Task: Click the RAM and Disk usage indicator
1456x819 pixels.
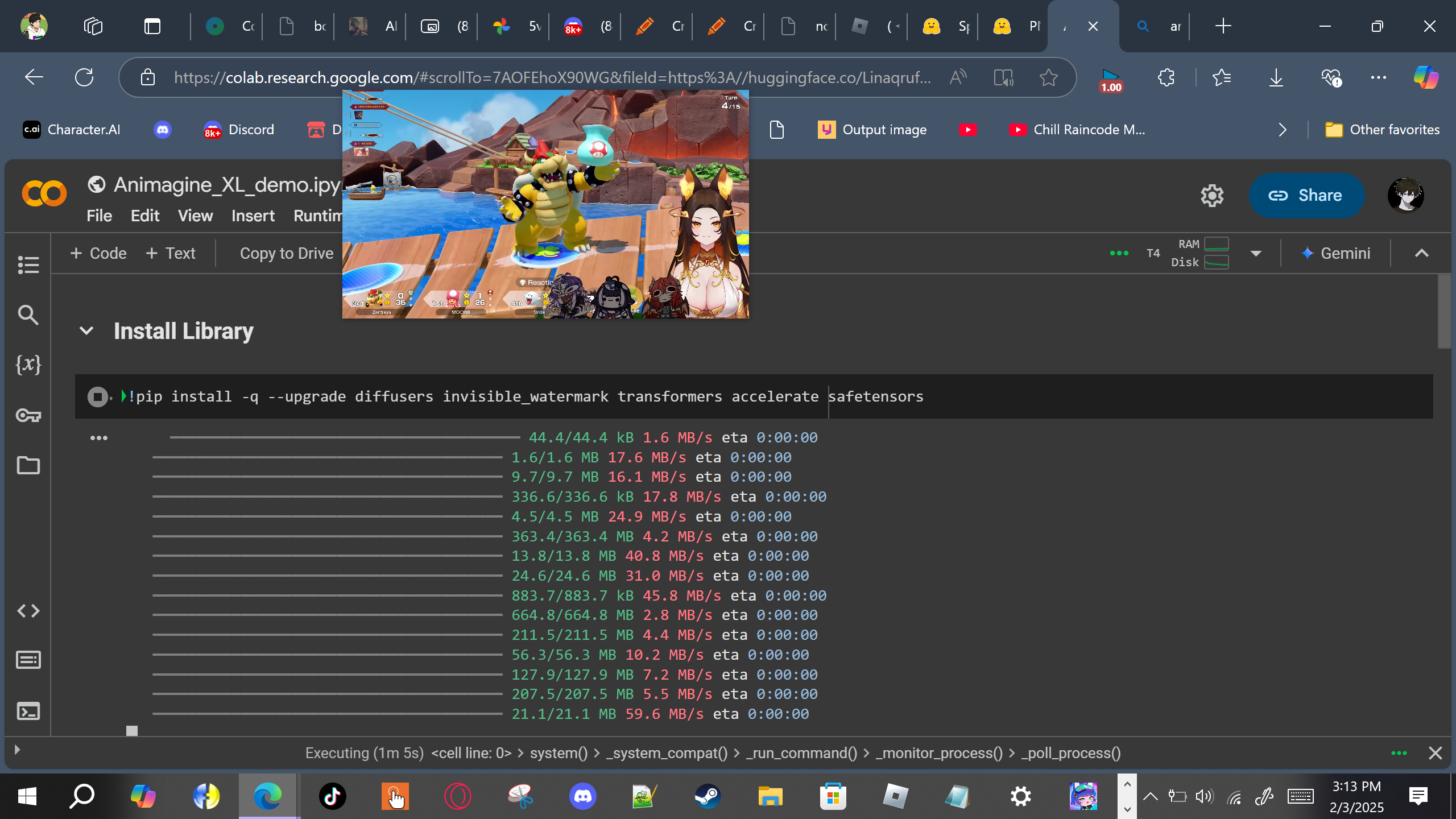Action: (x=1200, y=253)
